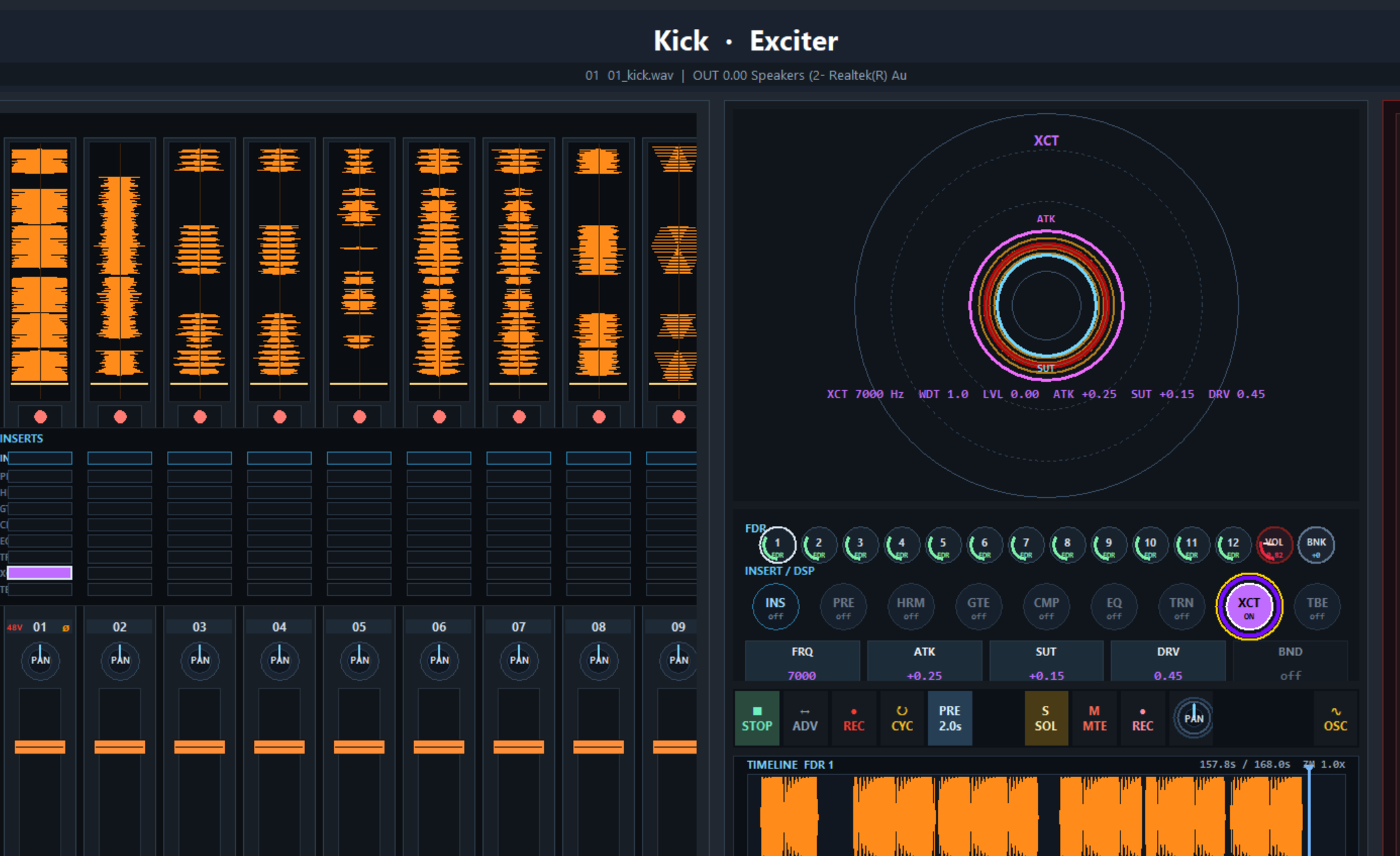This screenshot has width=1400, height=856.
Task: Select the FRQ 7000 parameter box
Action: (x=802, y=661)
